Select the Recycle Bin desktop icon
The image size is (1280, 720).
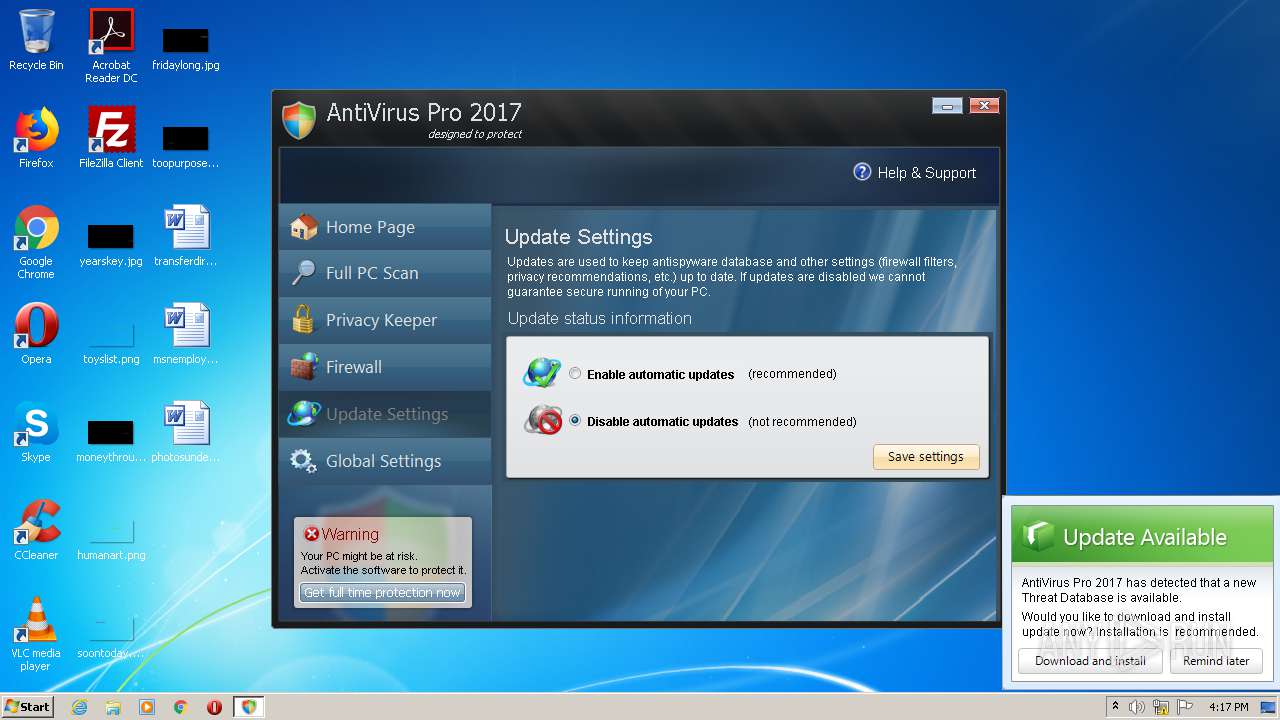(x=36, y=41)
